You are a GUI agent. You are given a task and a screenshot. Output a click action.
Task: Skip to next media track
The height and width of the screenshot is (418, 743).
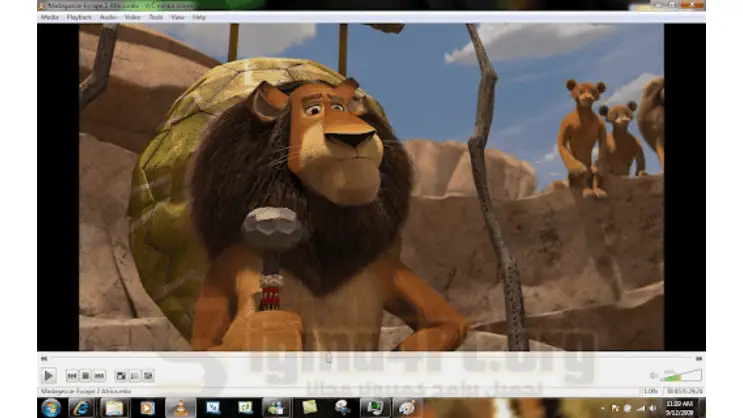(x=99, y=376)
